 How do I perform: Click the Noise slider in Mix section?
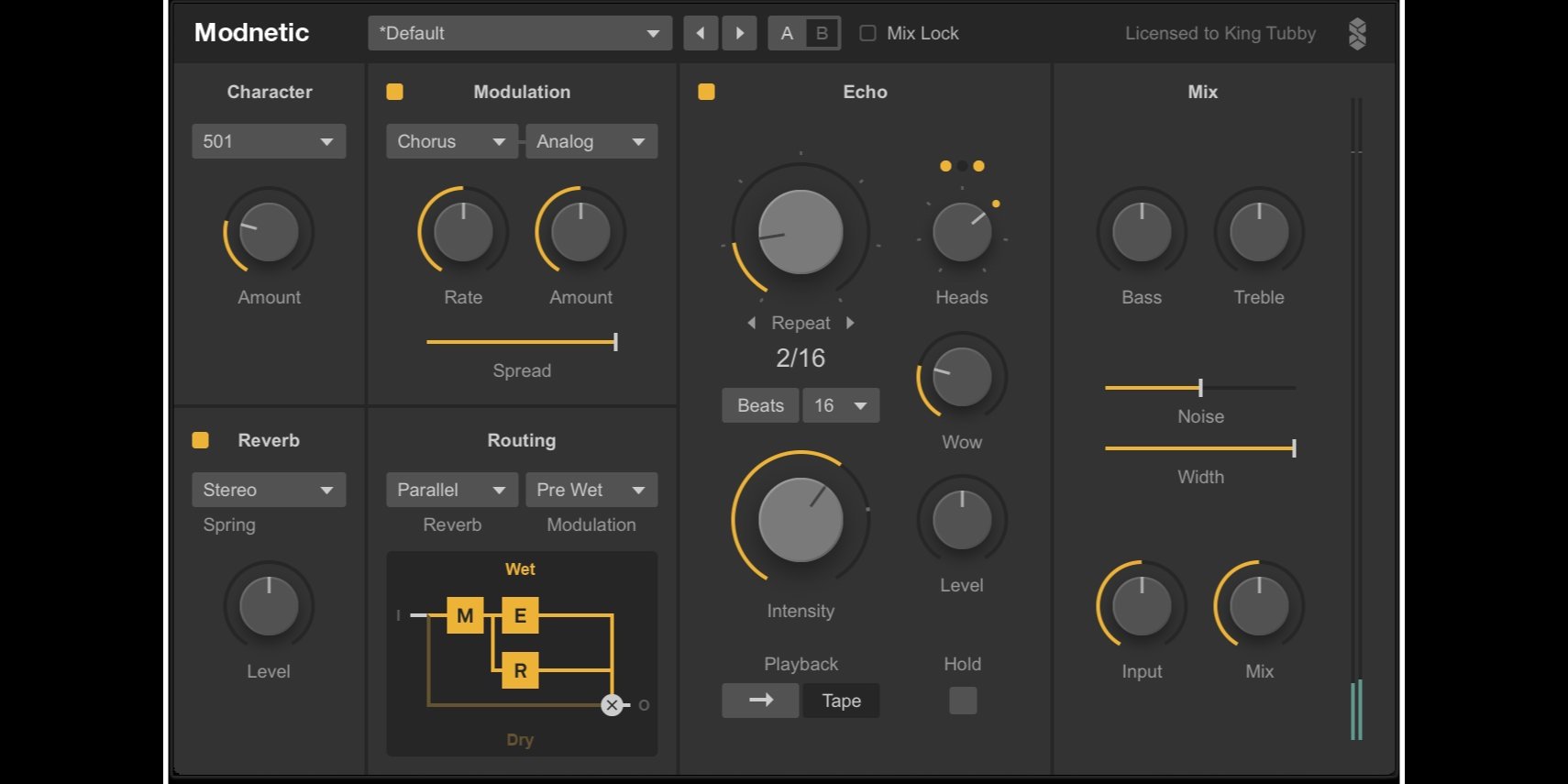(x=1199, y=388)
